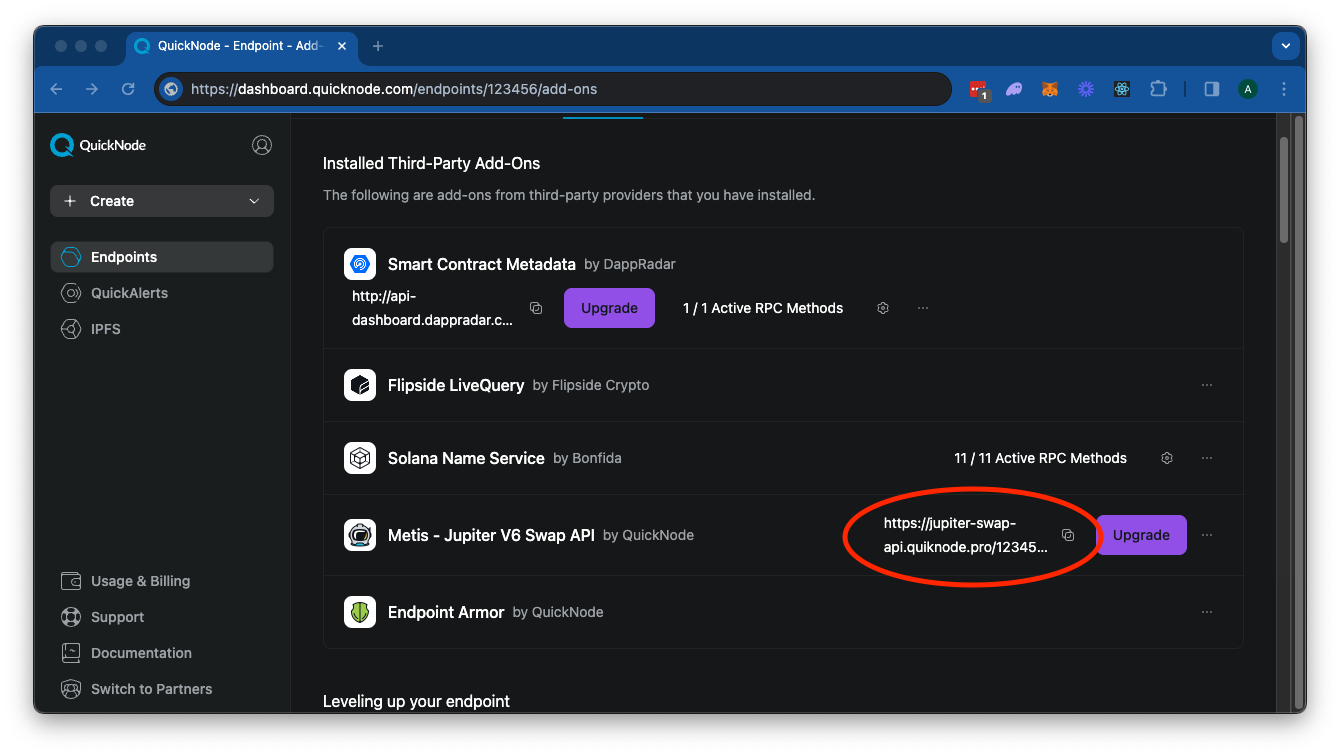Click the browser forward arrow
Image resolution: width=1340 pixels, height=755 pixels.
(x=92, y=89)
